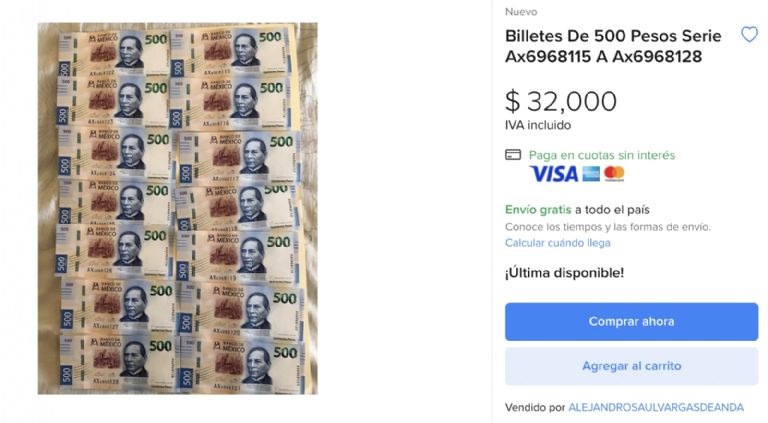The image size is (768, 423).
Task: Click the top-left banknote in the photo
Action: pyautogui.click(x=114, y=52)
